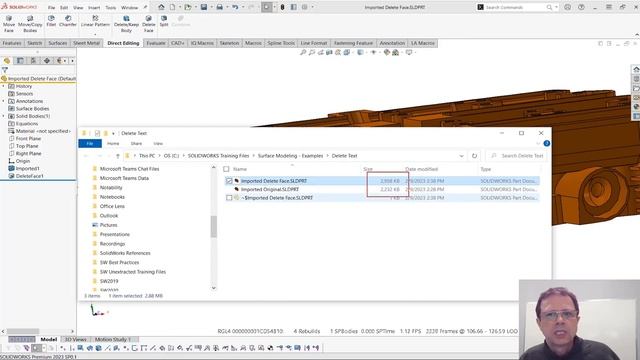Open the Delete/Keep Body tool
The height and width of the screenshot is (360, 640).
[126, 24]
